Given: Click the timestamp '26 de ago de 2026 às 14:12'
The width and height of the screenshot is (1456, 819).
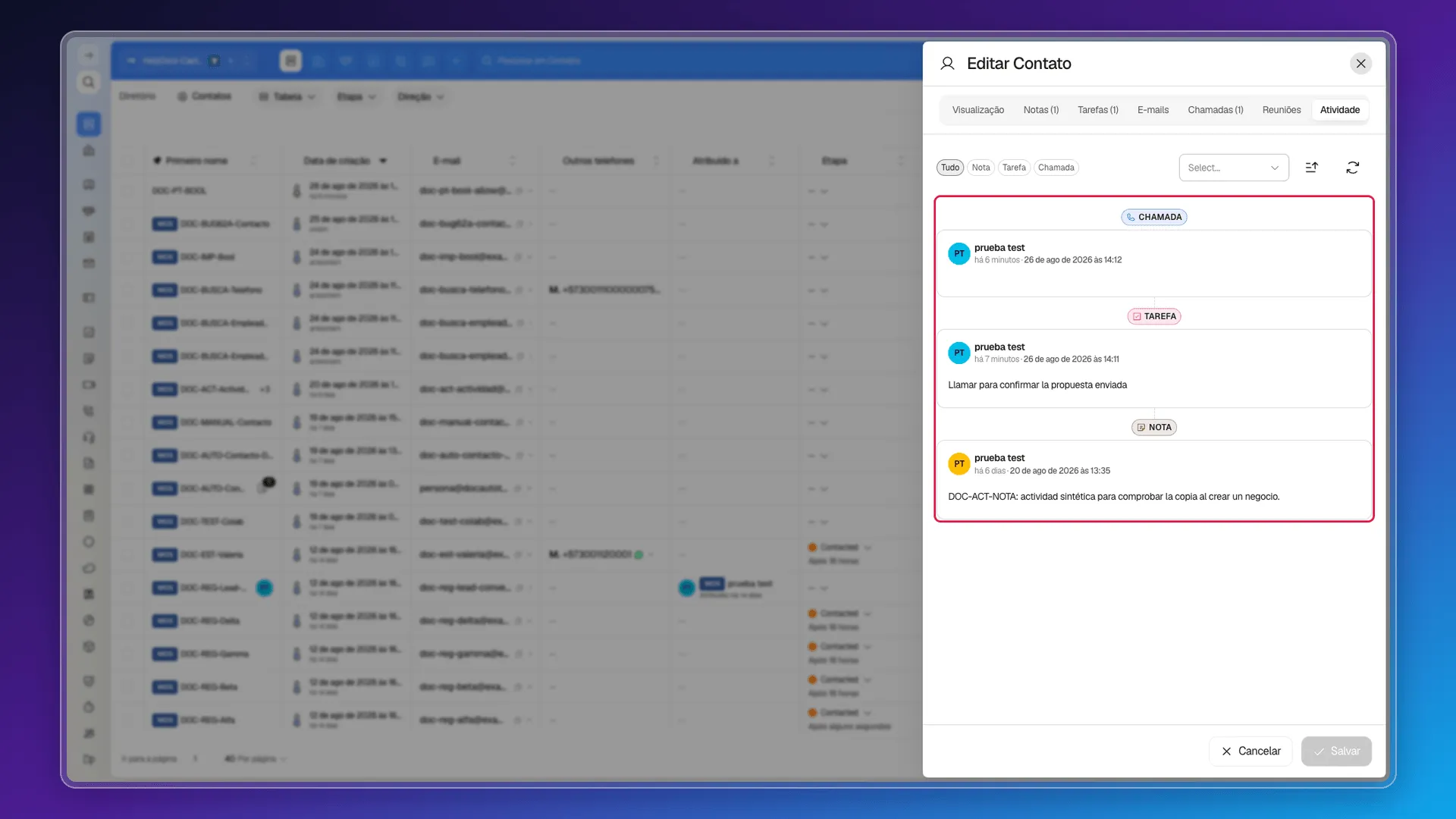Looking at the screenshot, I should pyautogui.click(x=1072, y=260).
